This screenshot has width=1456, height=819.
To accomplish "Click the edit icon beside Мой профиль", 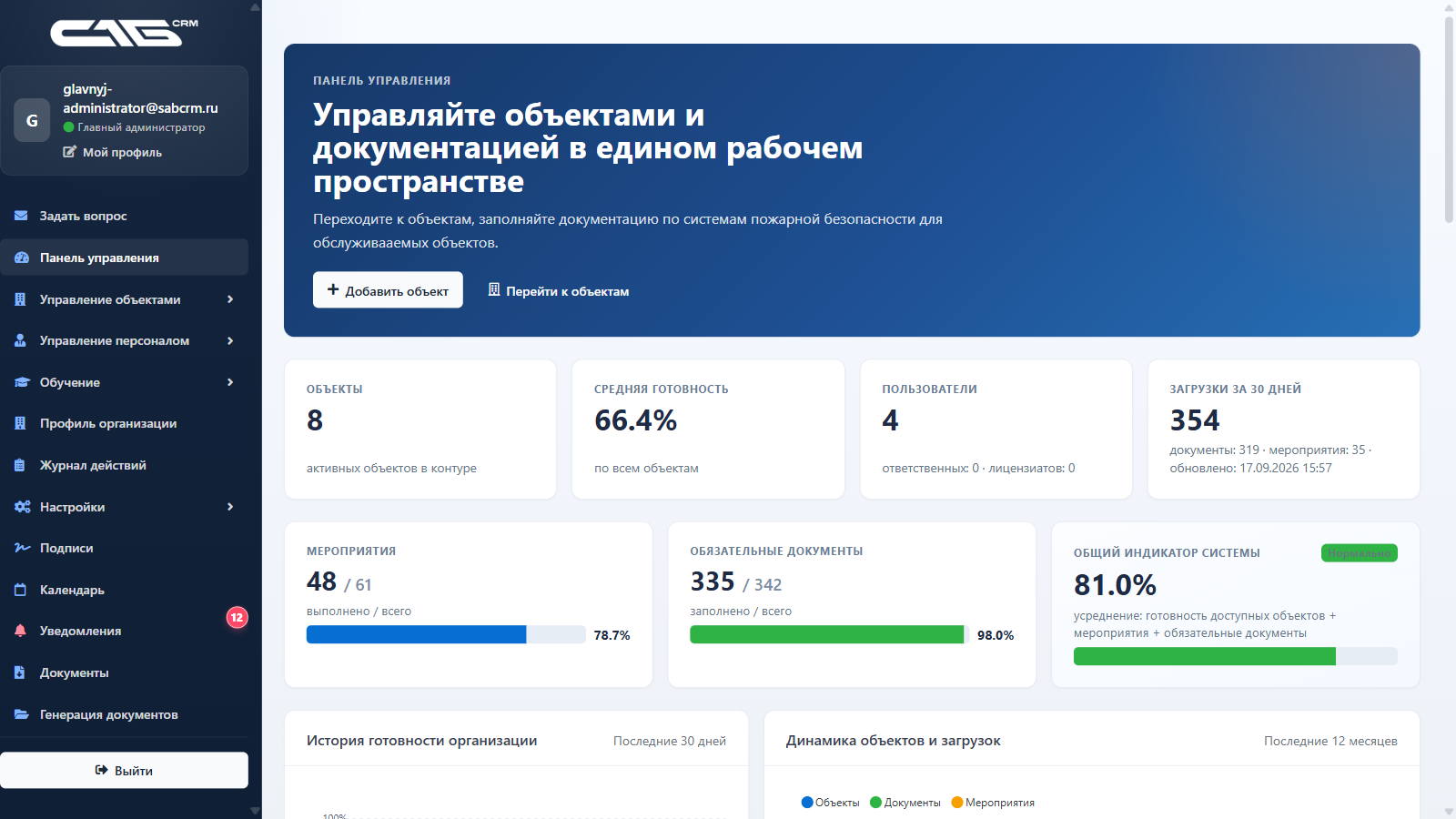I will pyautogui.click(x=69, y=152).
